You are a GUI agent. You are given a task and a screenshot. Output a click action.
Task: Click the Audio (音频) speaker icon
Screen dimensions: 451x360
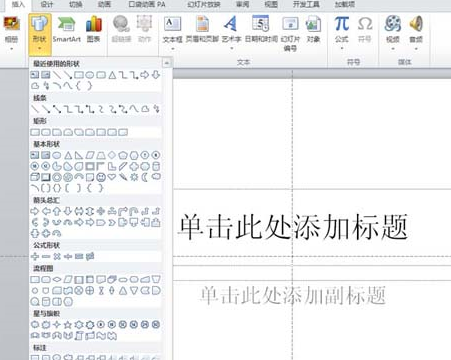(x=416, y=33)
